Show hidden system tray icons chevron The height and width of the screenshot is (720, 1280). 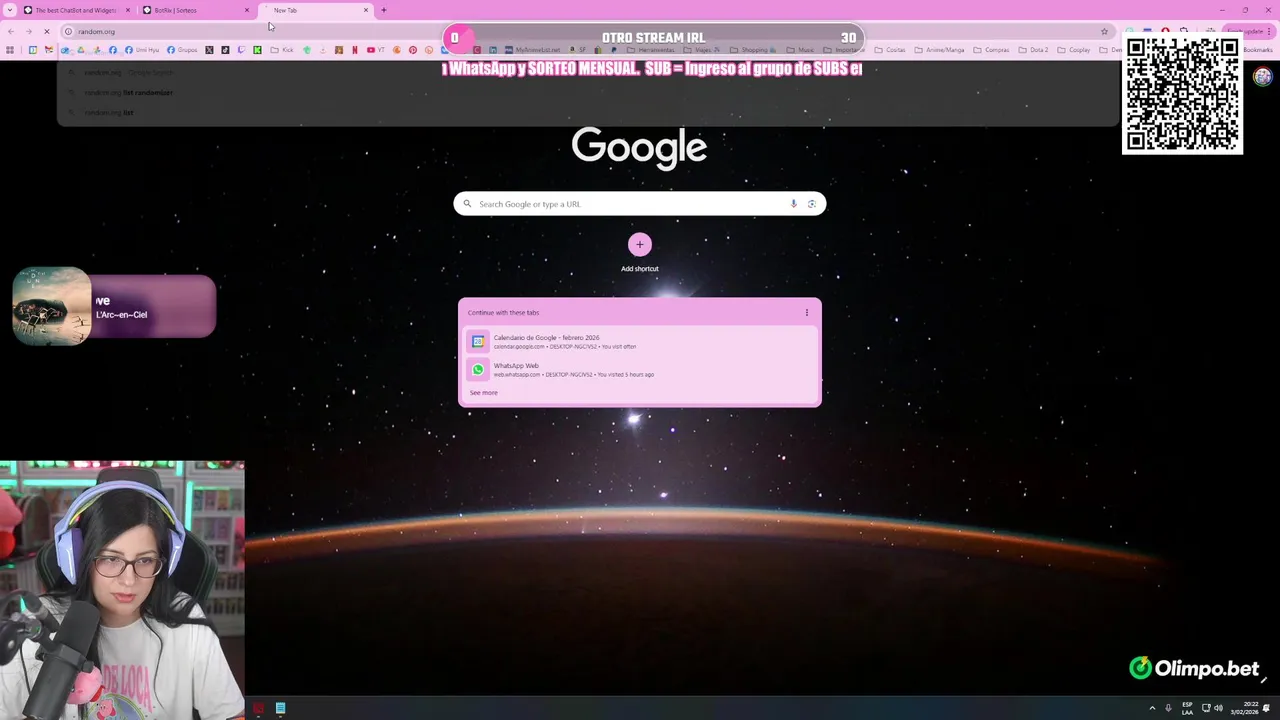tap(1152, 708)
